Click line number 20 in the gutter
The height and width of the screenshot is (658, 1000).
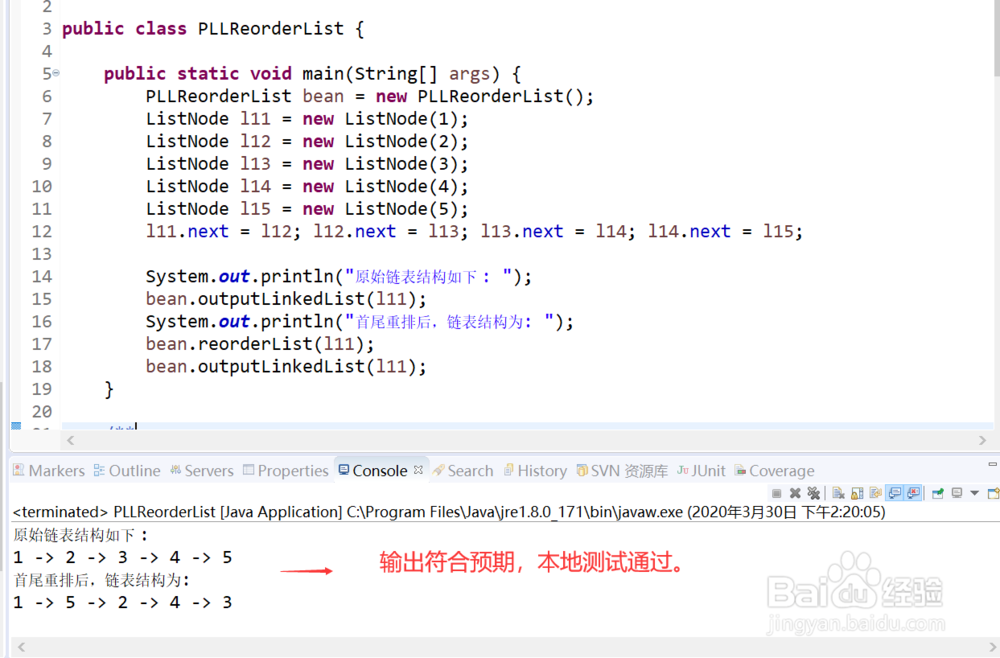pyautogui.click(x=41, y=411)
